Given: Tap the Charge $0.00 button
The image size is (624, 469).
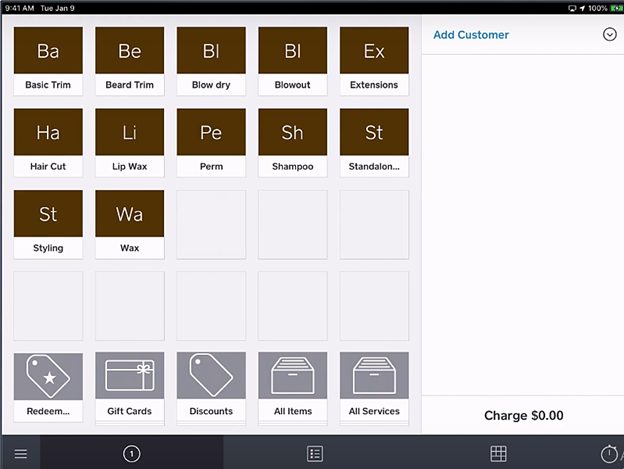Looking at the screenshot, I should (523, 415).
